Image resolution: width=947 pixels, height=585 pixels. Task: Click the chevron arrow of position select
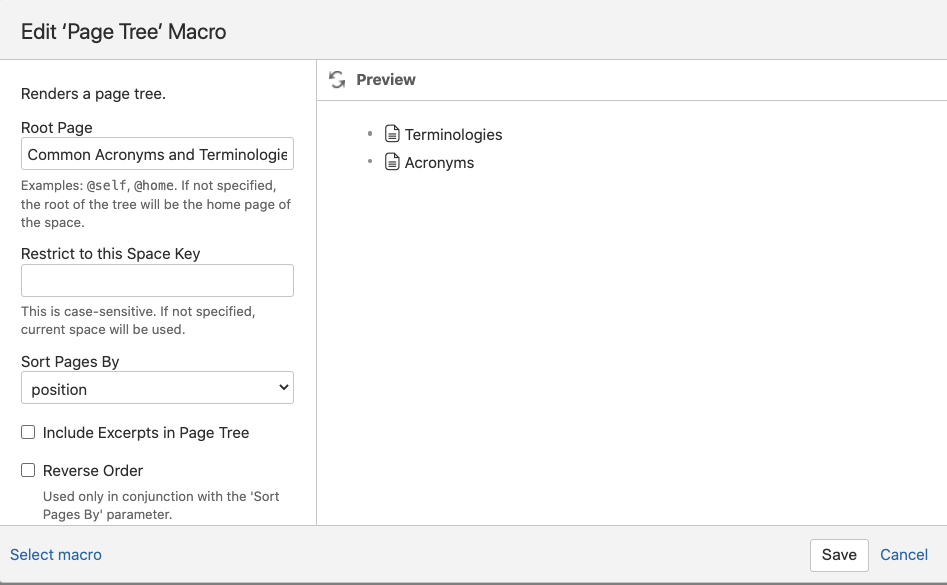283,388
